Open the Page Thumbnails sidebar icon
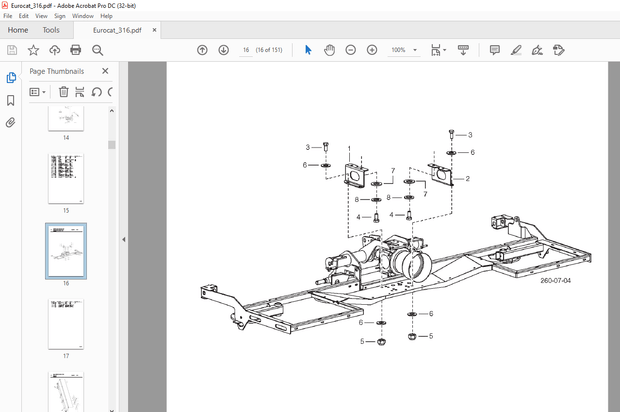The width and height of the screenshot is (620, 412). coord(11,77)
